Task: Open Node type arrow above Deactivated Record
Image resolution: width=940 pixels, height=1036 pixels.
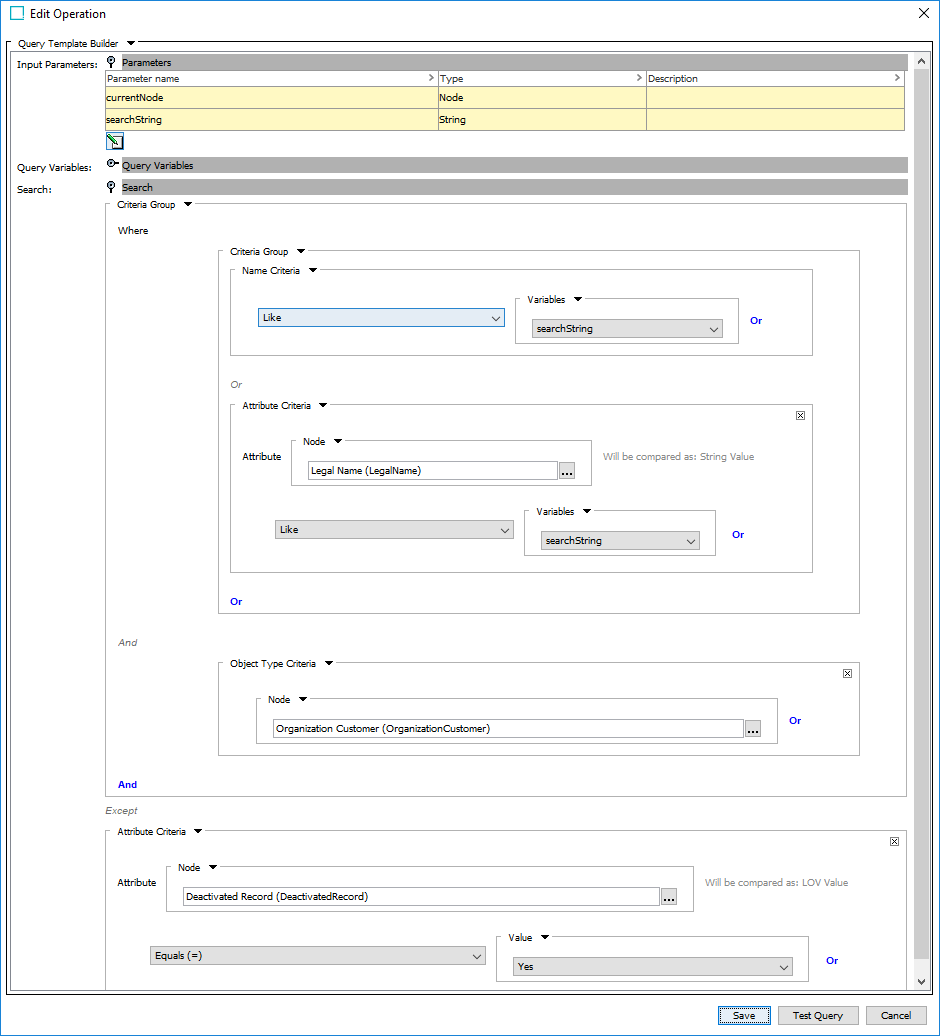Action: coord(213,868)
